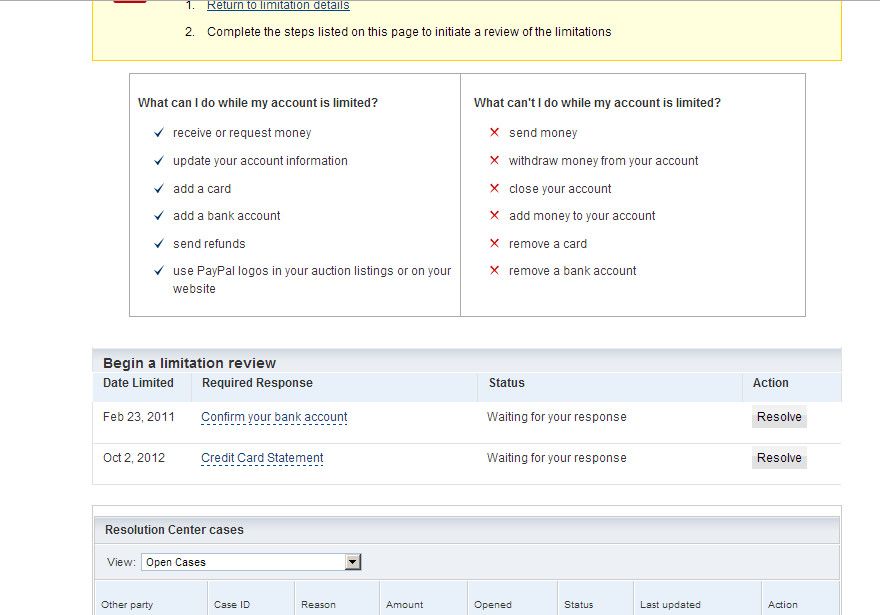Click Resolve for the Feb 23, 2011 limitation
Image resolution: width=880 pixels, height=615 pixels.
(x=779, y=417)
